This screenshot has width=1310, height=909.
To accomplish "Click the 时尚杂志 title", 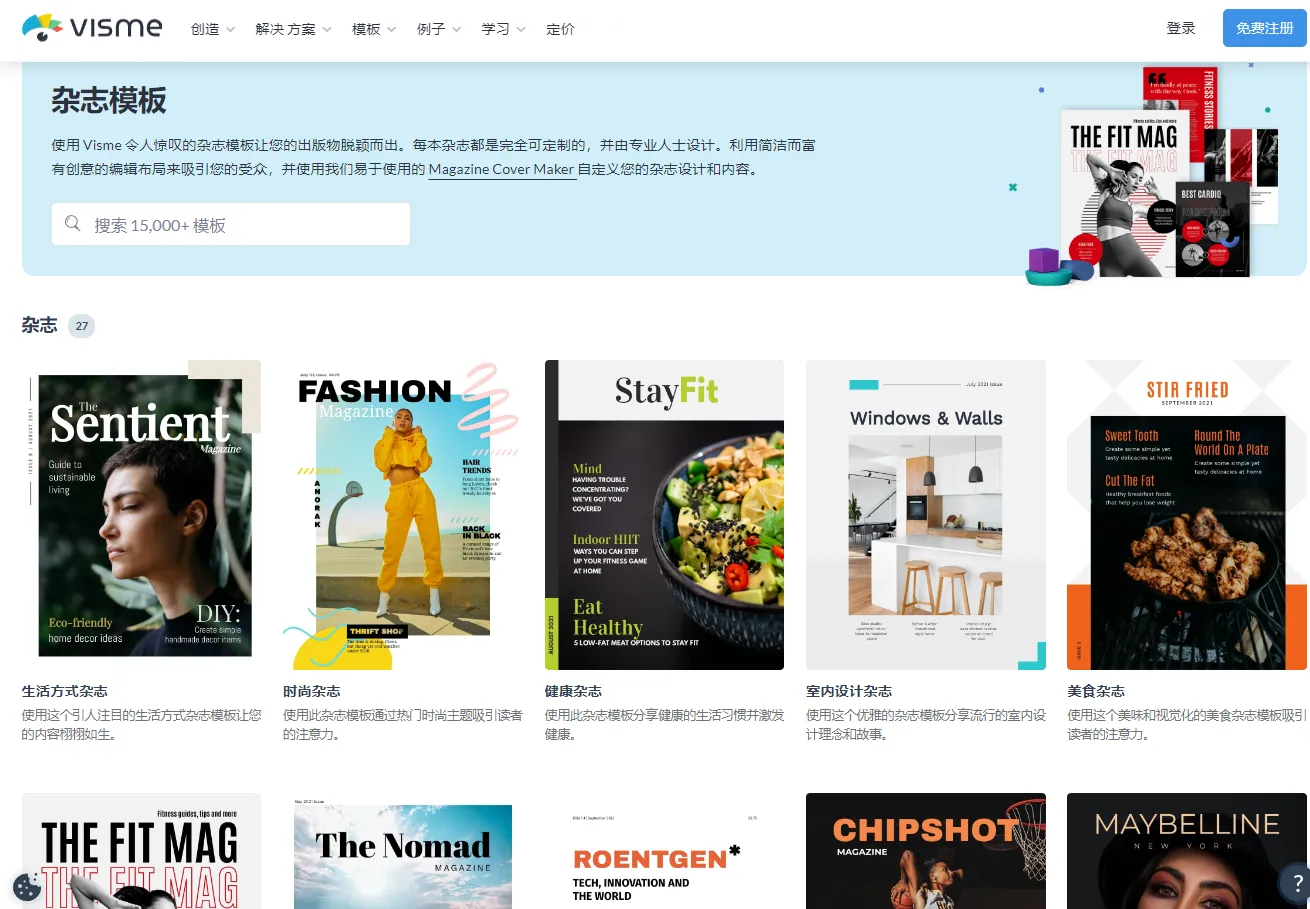I will click(x=312, y=691).
